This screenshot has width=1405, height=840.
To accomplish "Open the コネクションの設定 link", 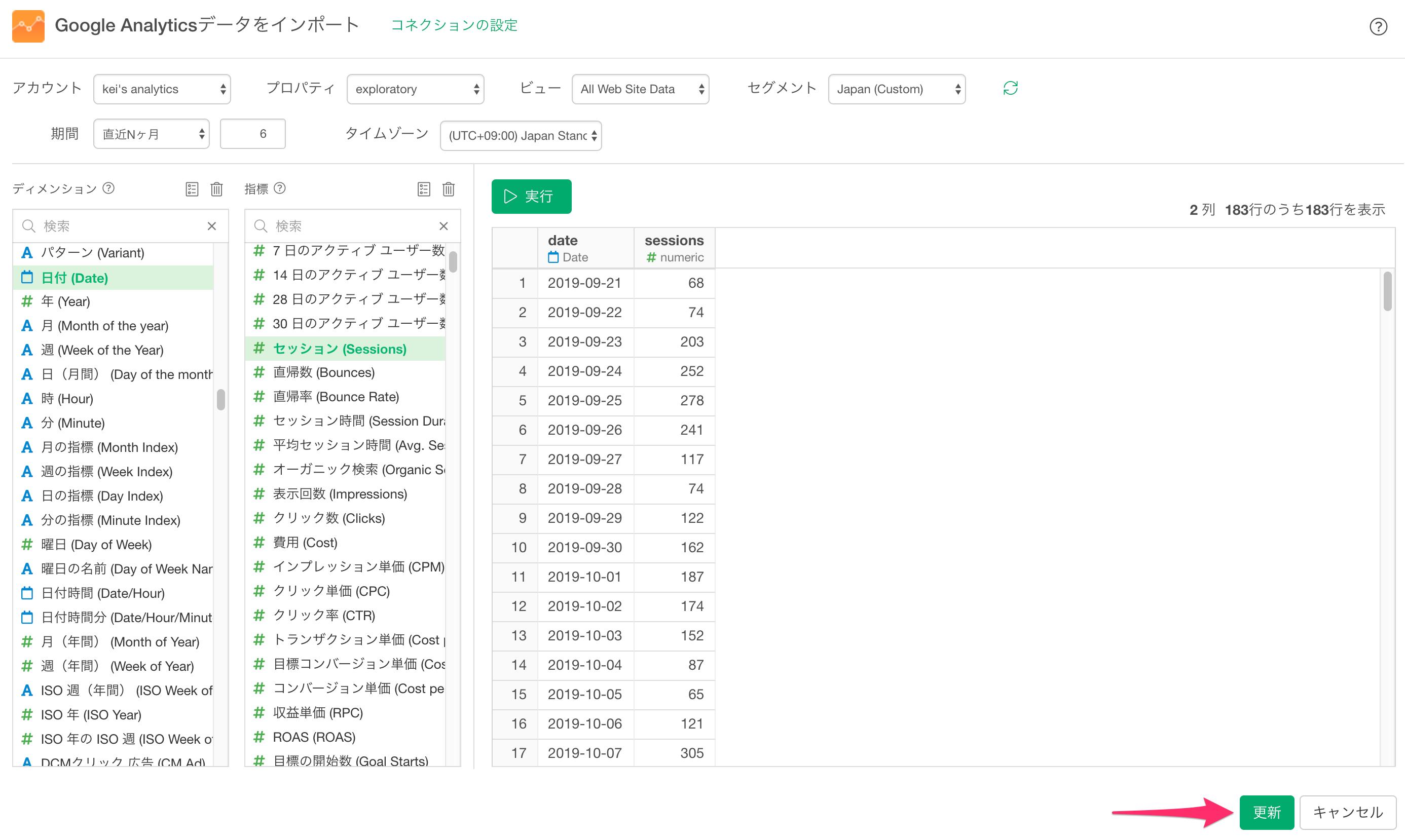I will click(x=454, y=25).
